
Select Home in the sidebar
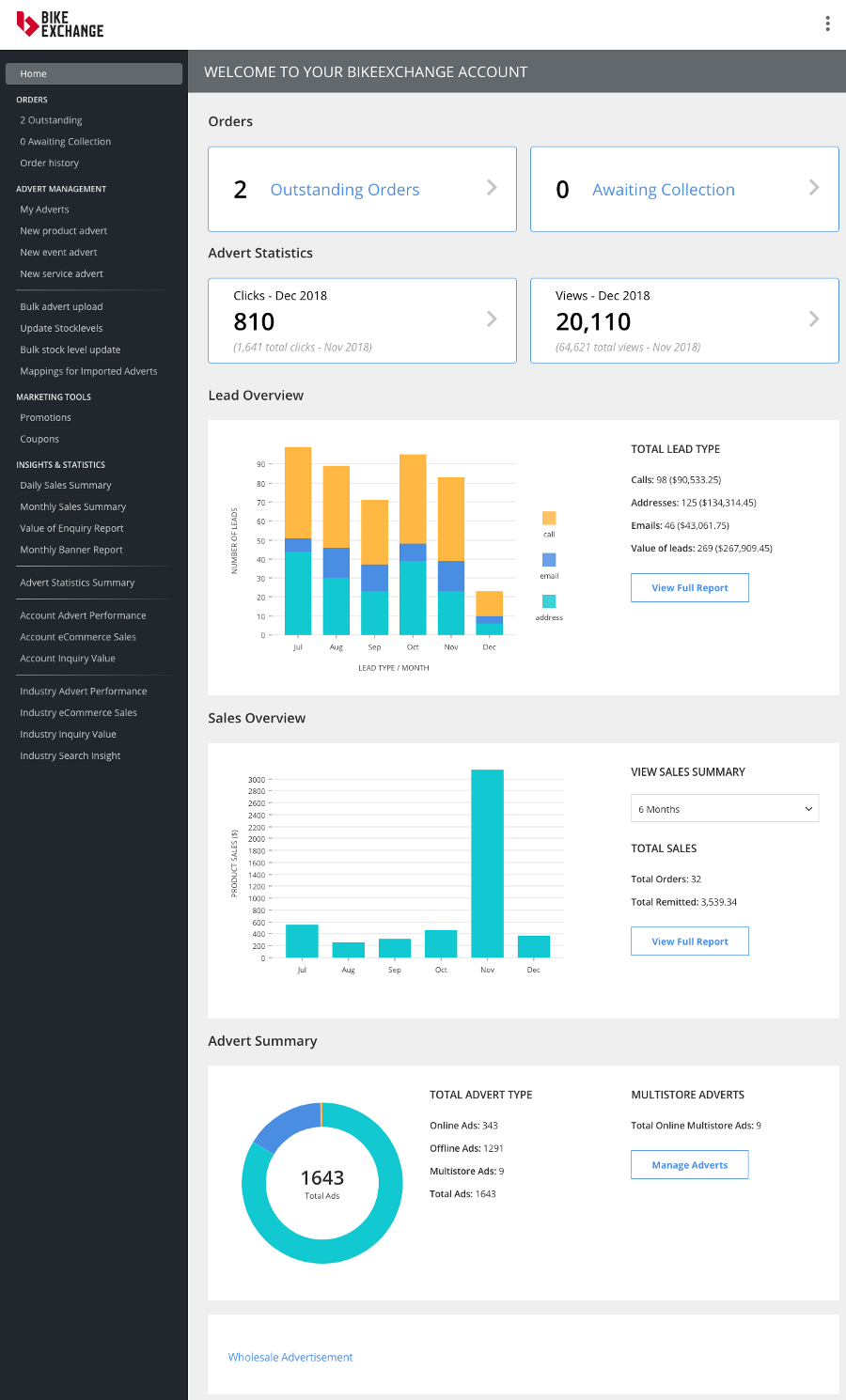click(x=94, y=73)
